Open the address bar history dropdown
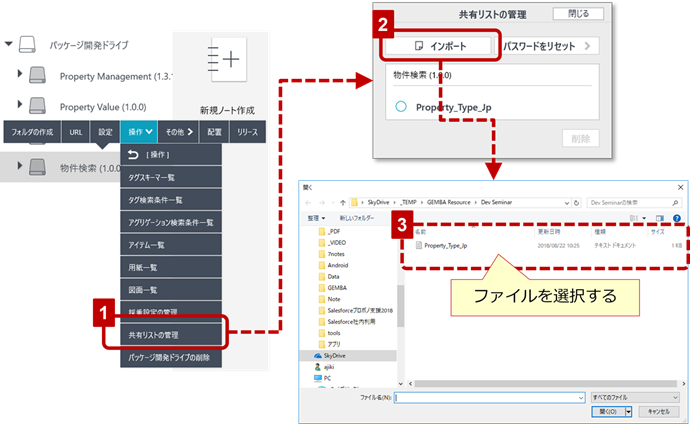 [567, 203]
